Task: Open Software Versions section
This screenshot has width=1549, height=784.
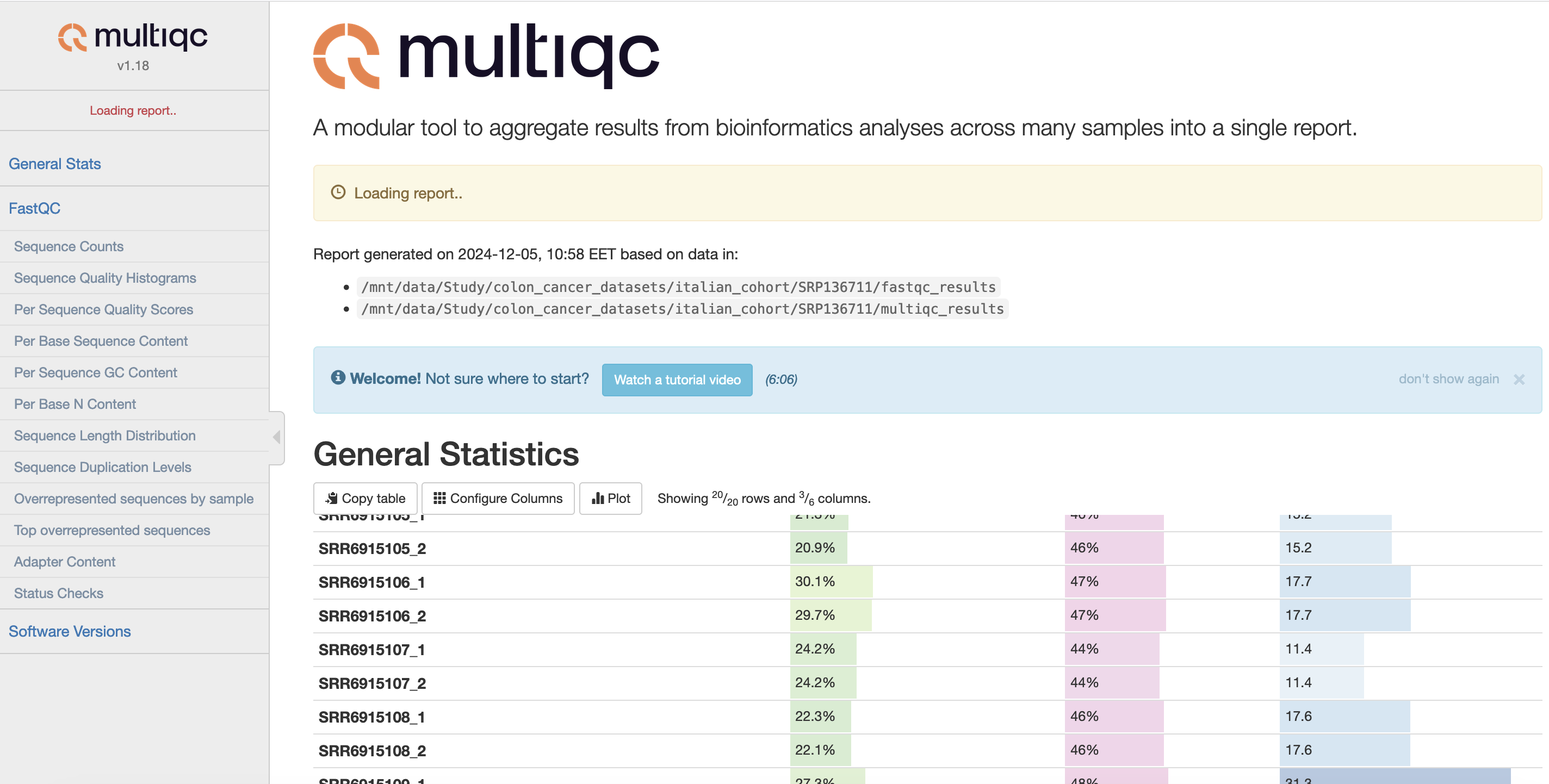Action: pos(70,631)
